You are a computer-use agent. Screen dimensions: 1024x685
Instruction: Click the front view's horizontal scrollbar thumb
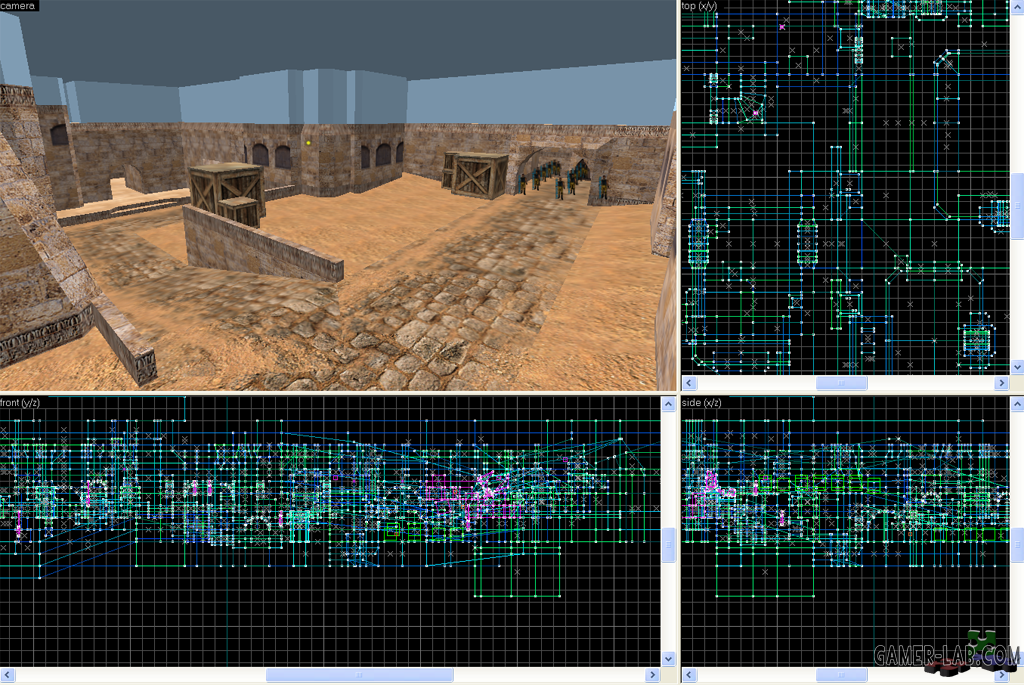[359, 675]
